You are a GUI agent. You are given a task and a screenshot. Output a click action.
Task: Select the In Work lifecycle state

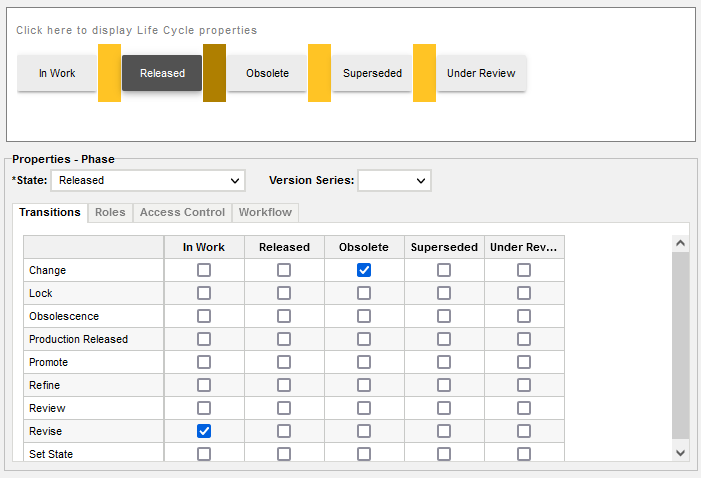(57, 73)
